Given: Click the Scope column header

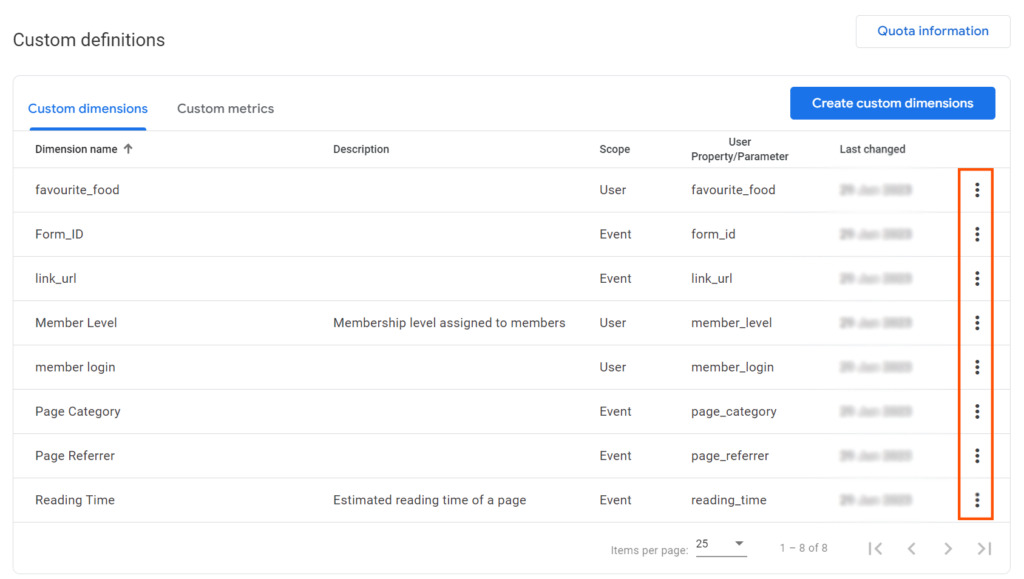Looking at the screenshot, I should click(615, 149).
